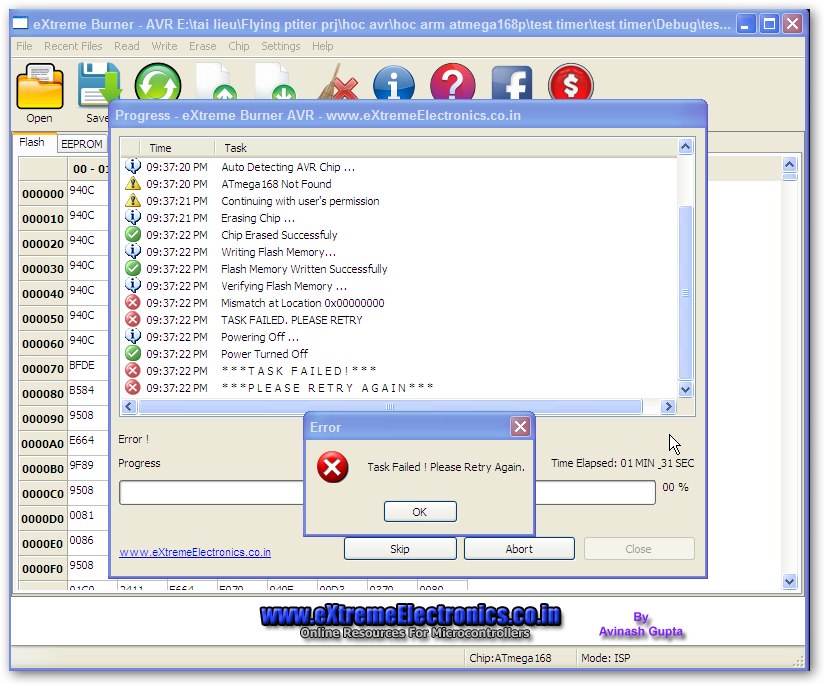Screen dimensions: 825x686
Task: Click main window hex view scroll up arrow
Action: (789, 165)
